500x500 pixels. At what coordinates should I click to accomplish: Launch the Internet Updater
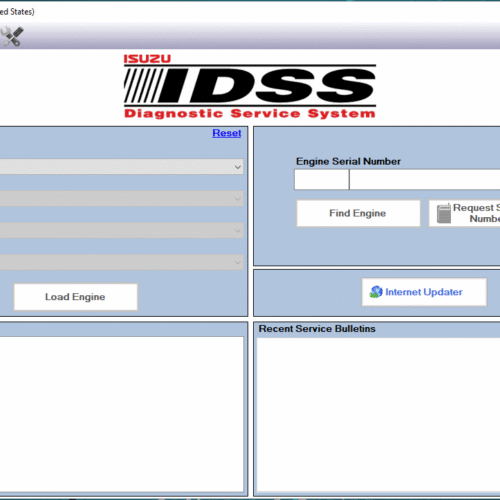pos(424,292)
